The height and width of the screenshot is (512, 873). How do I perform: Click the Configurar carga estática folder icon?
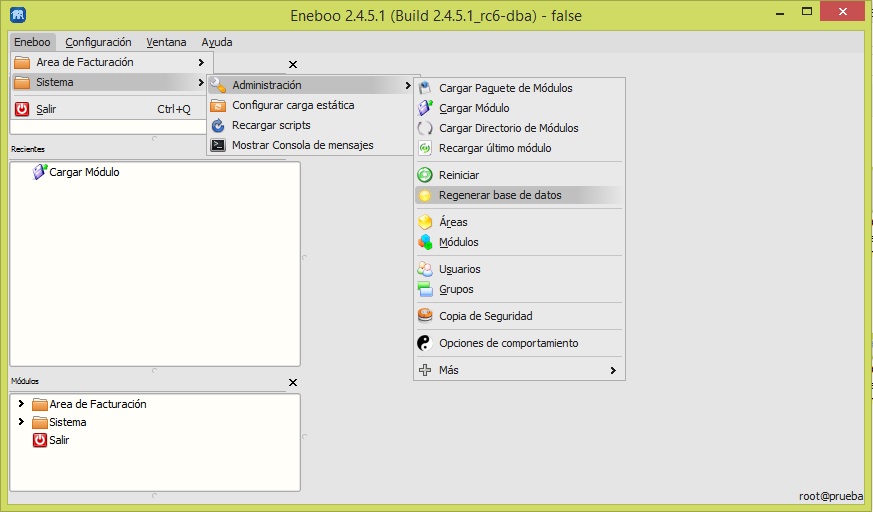(x=218, y=105)
